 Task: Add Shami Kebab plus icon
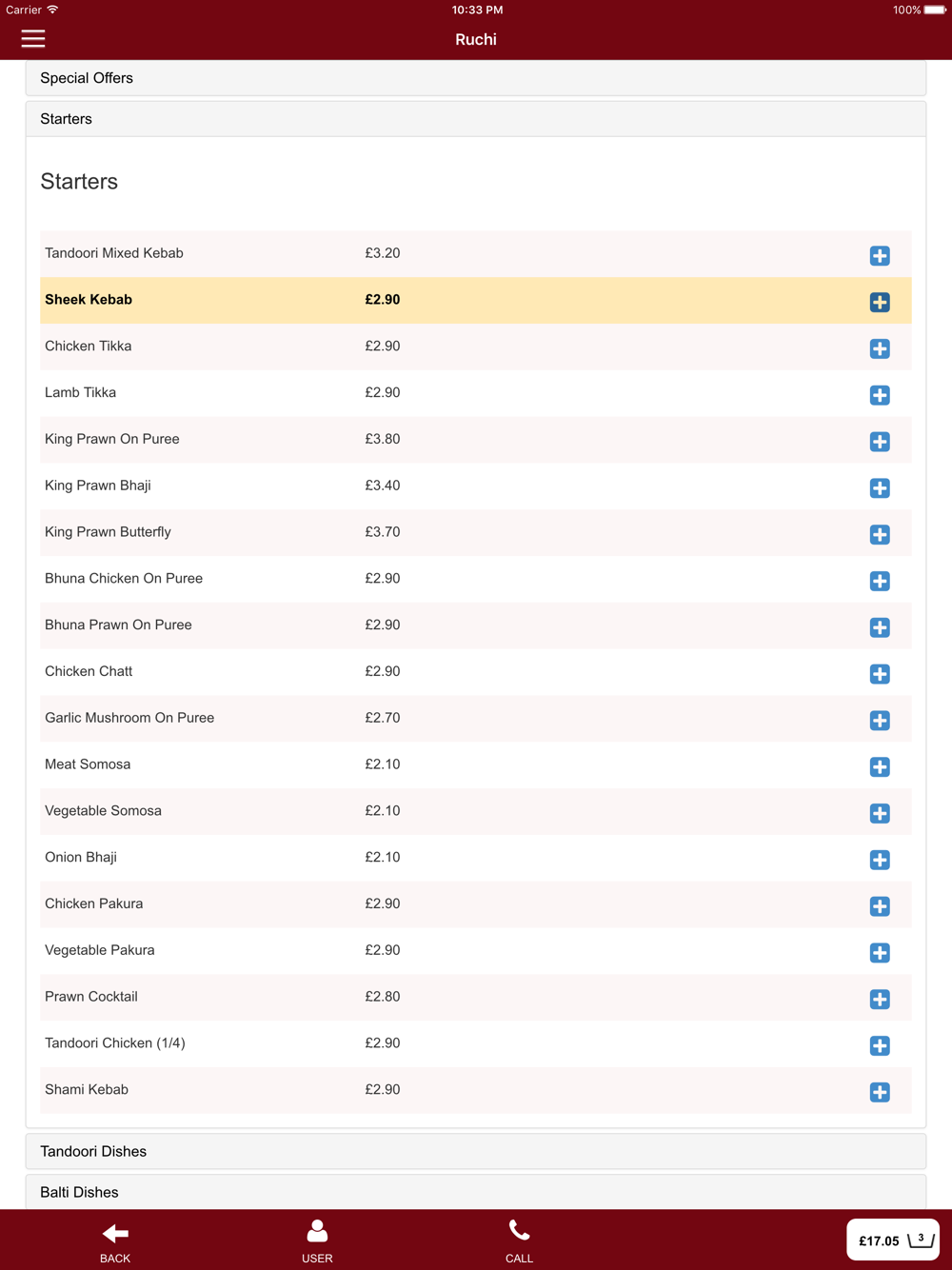click(x=880, y=1092)
